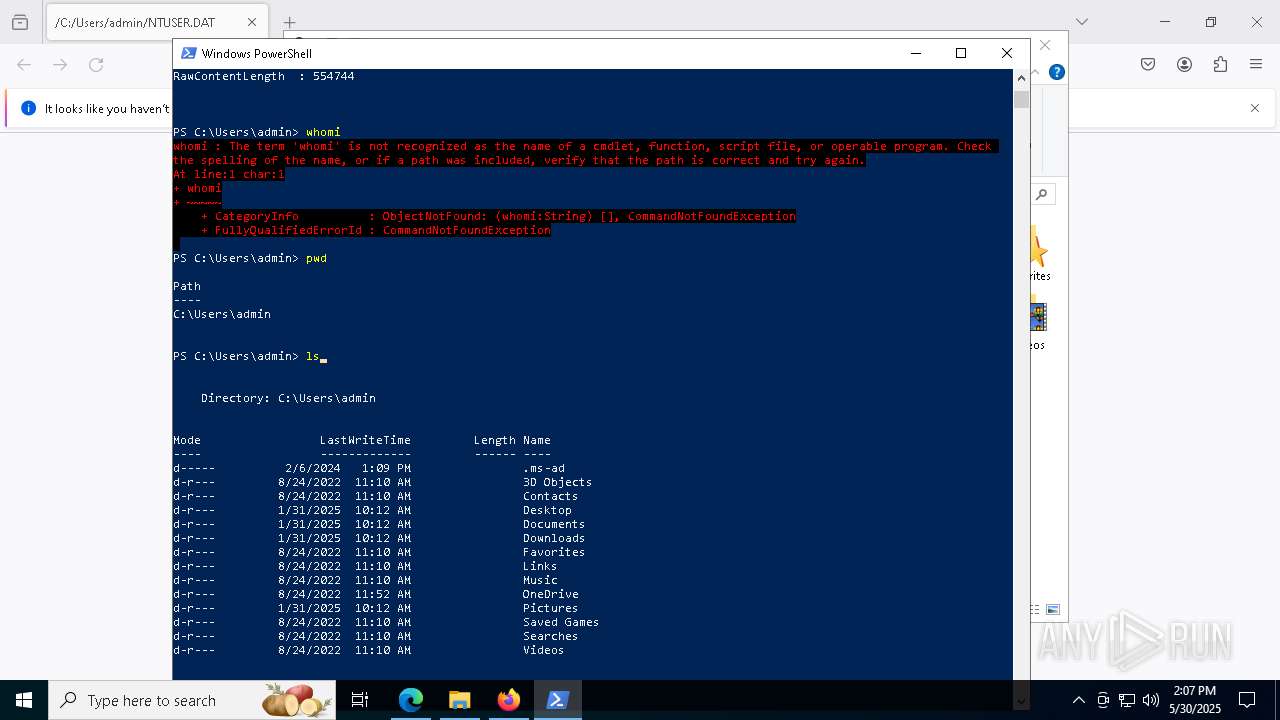
Task: Click the Meet Now tray icon
Action: point(1103,700)
